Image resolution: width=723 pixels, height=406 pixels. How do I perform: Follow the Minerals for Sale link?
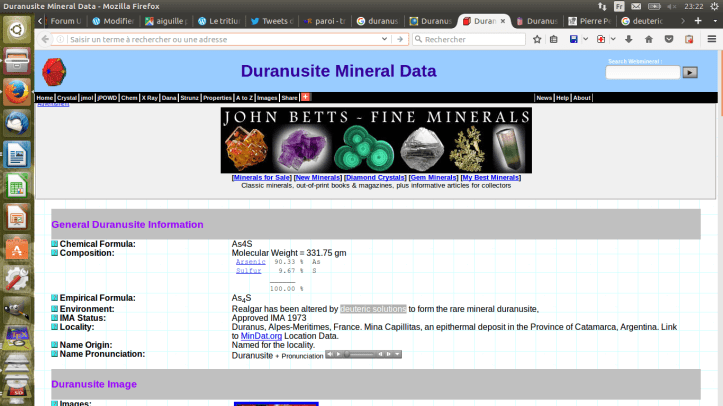261,177
